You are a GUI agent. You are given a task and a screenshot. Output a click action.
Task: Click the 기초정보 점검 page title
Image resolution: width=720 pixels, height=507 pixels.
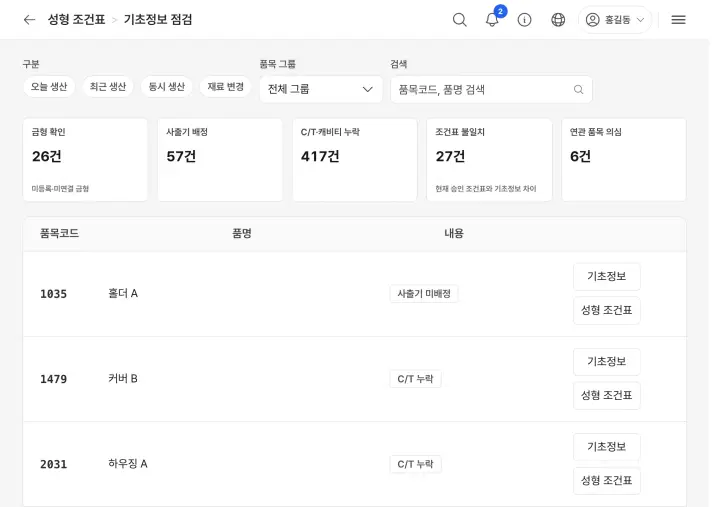coord(158,20)
